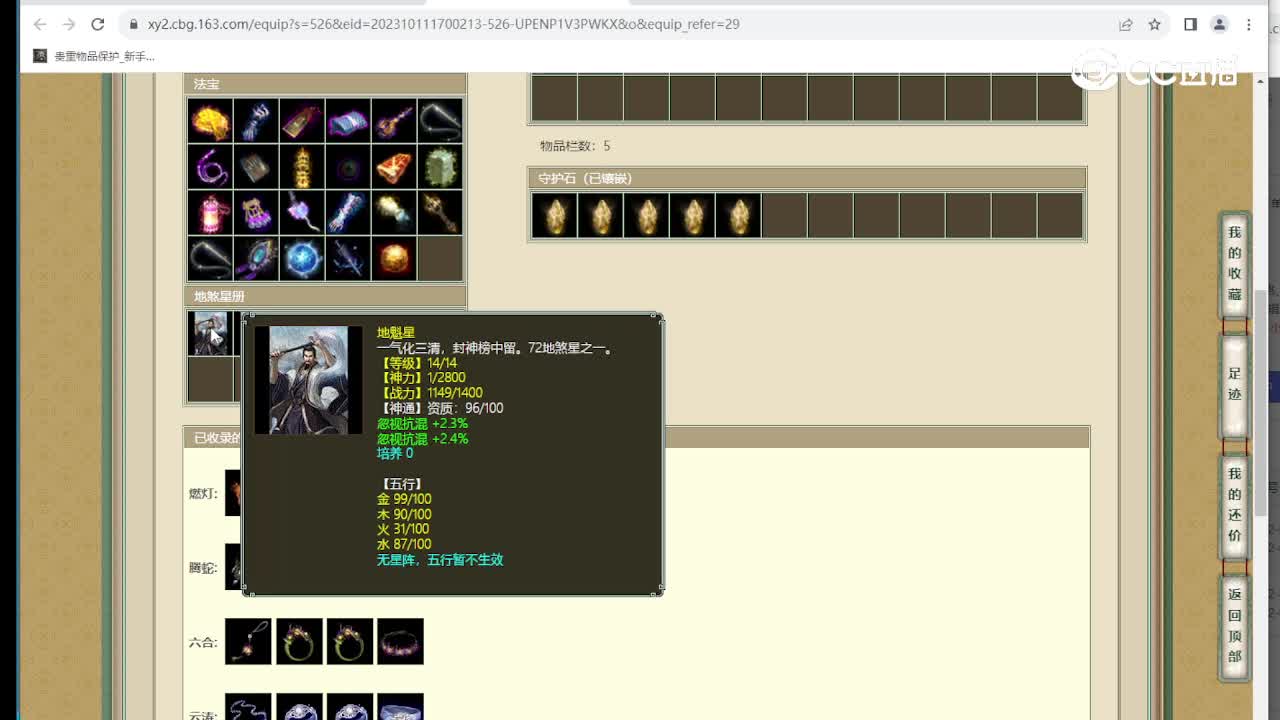Click the blue star orb treasure icon
This screenshot has height=720, width=1280.
click(302, 258)
